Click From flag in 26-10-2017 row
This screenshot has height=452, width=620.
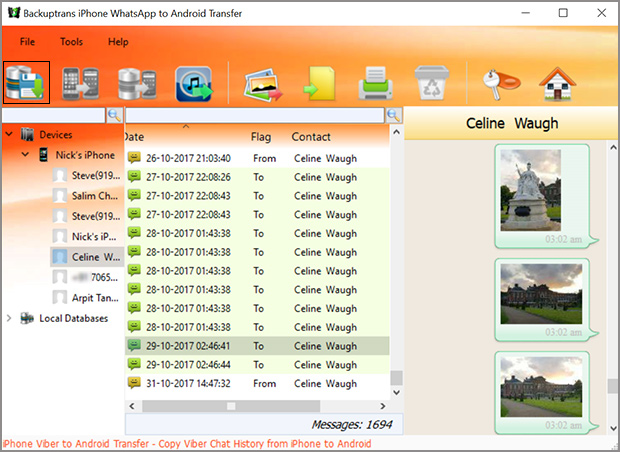pos(265,159)
